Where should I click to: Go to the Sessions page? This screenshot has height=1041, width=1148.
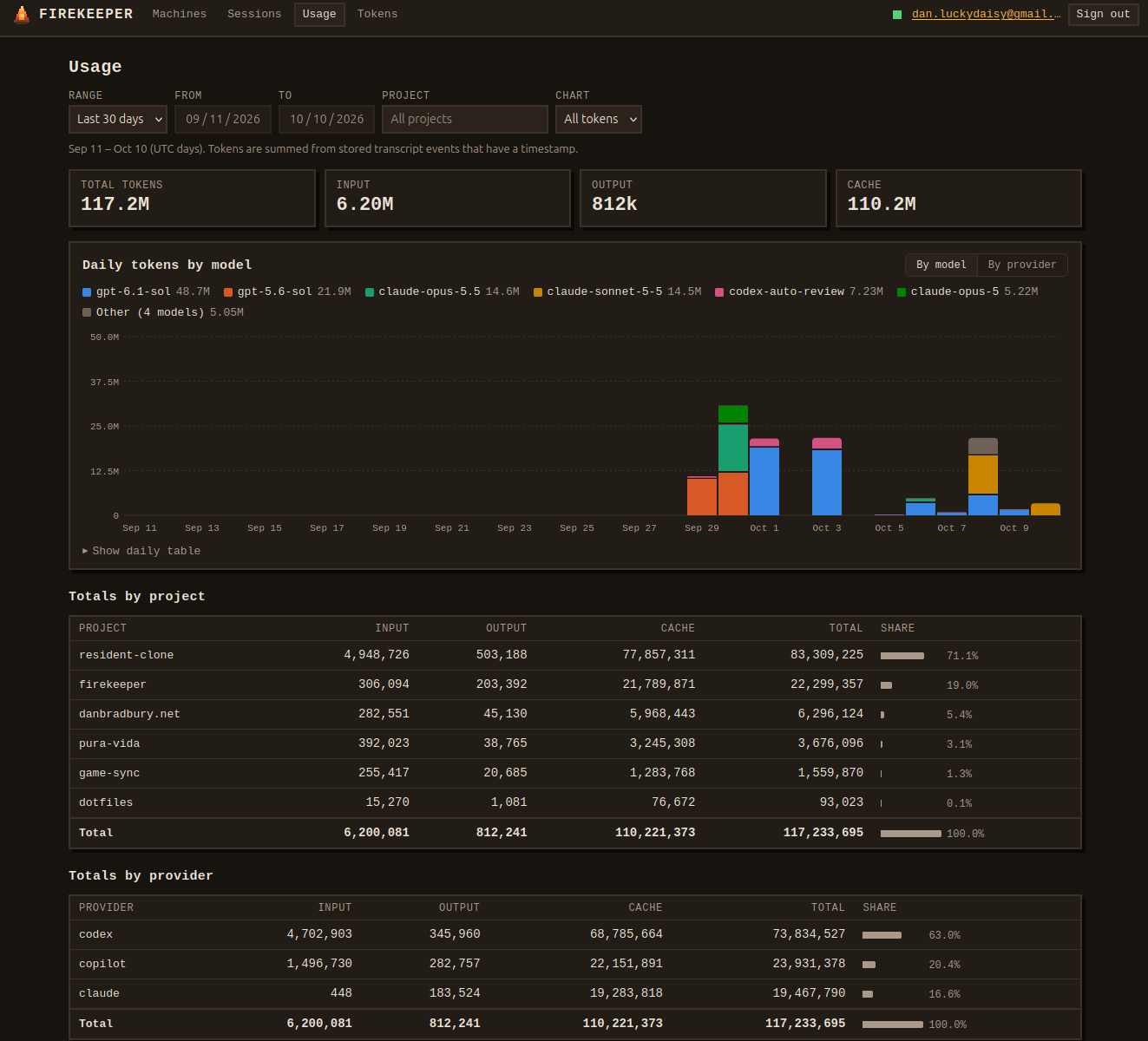pos(254,14)
